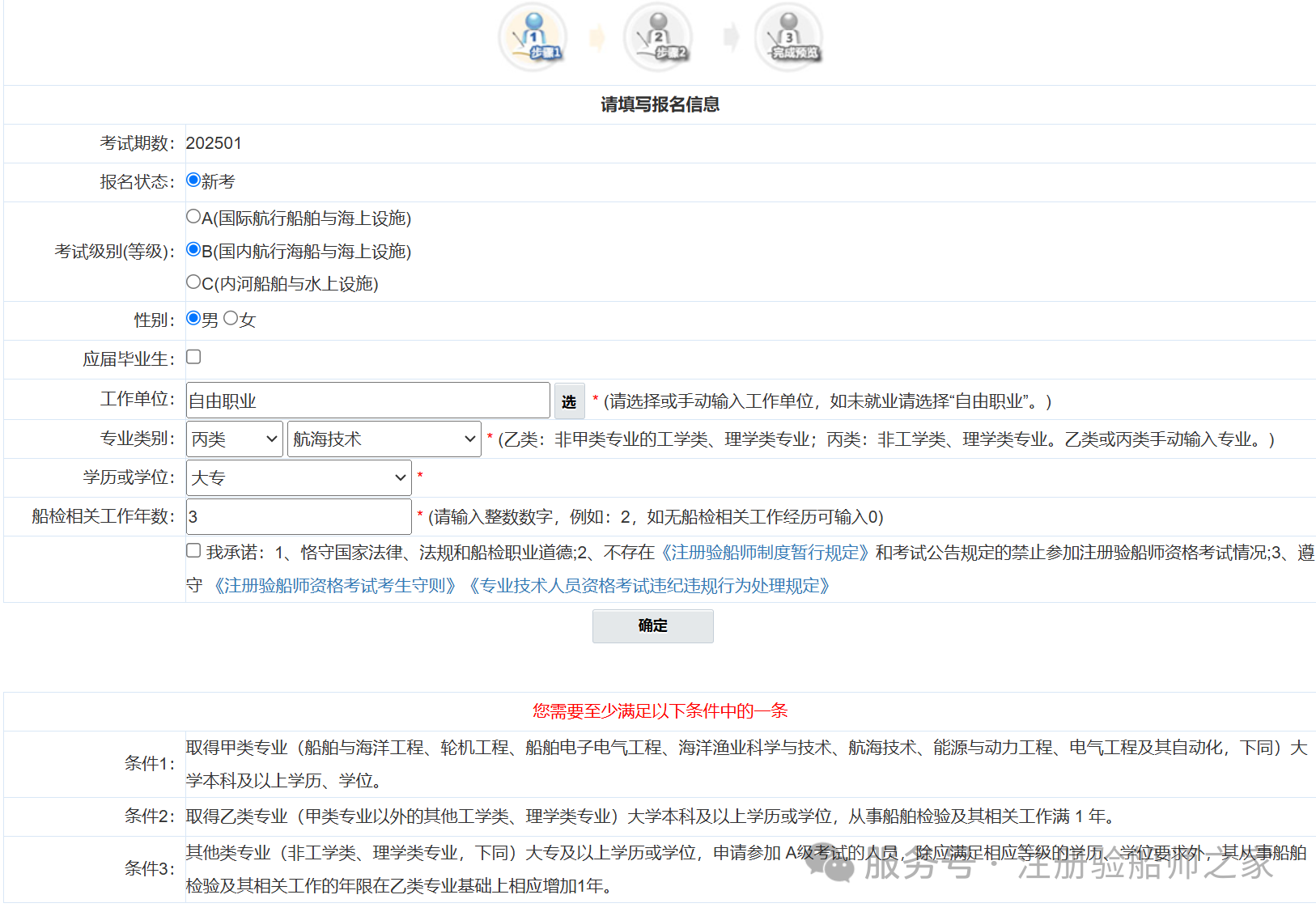
Task: Click the 选 button beside work unit
Action: (569, 400)
